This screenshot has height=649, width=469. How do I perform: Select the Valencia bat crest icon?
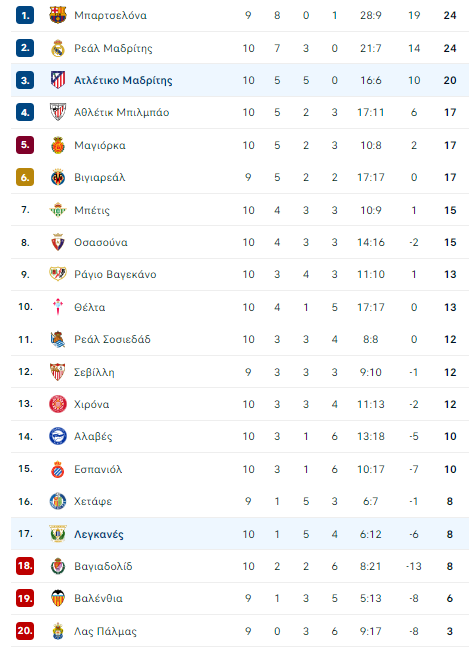(x=58, y=598)
